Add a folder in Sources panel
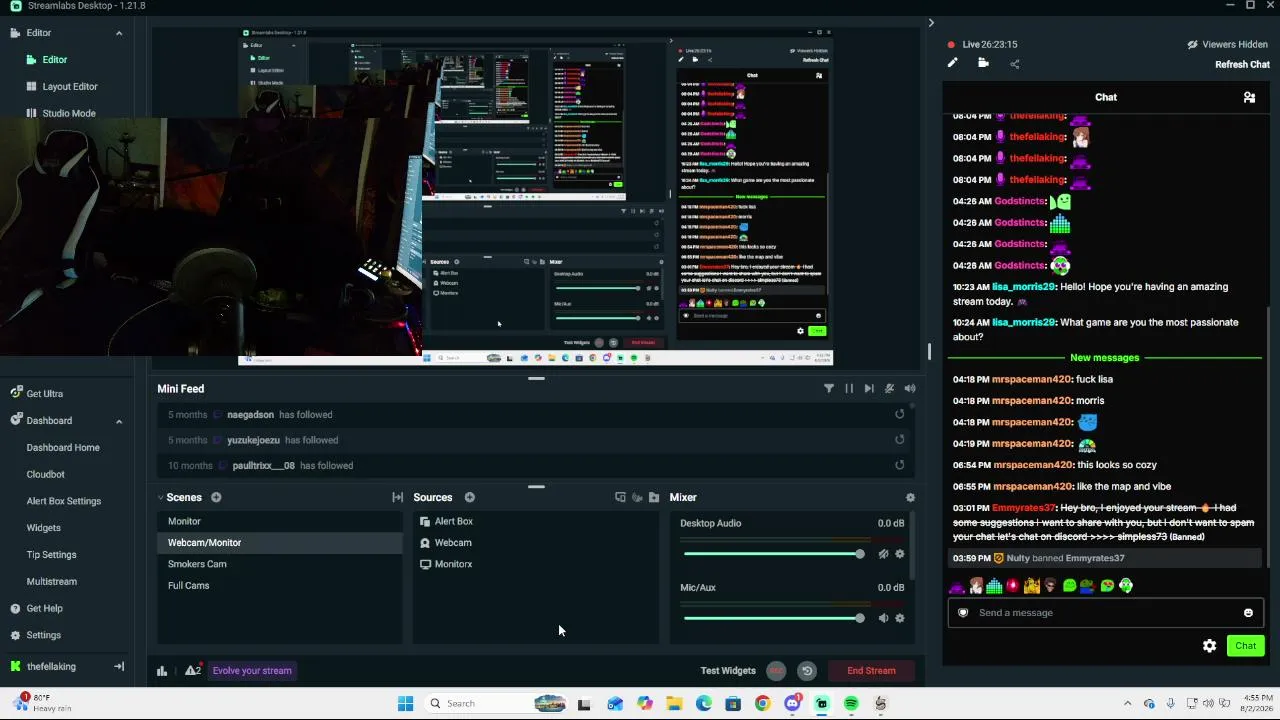Viewport: 1280px width, 720px height. (x=654, y=497)
